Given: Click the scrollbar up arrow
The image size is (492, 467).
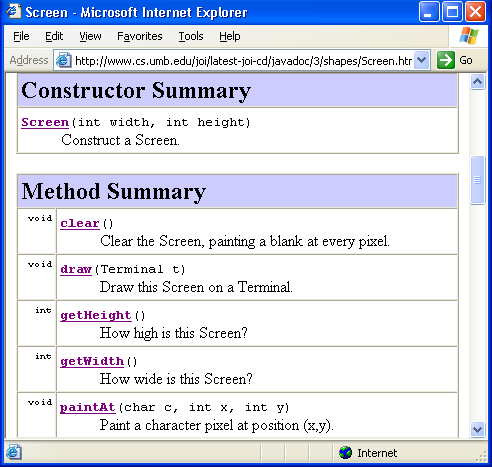Looking at the screenshot, I should pyautogui.click(x=477, y=82).
